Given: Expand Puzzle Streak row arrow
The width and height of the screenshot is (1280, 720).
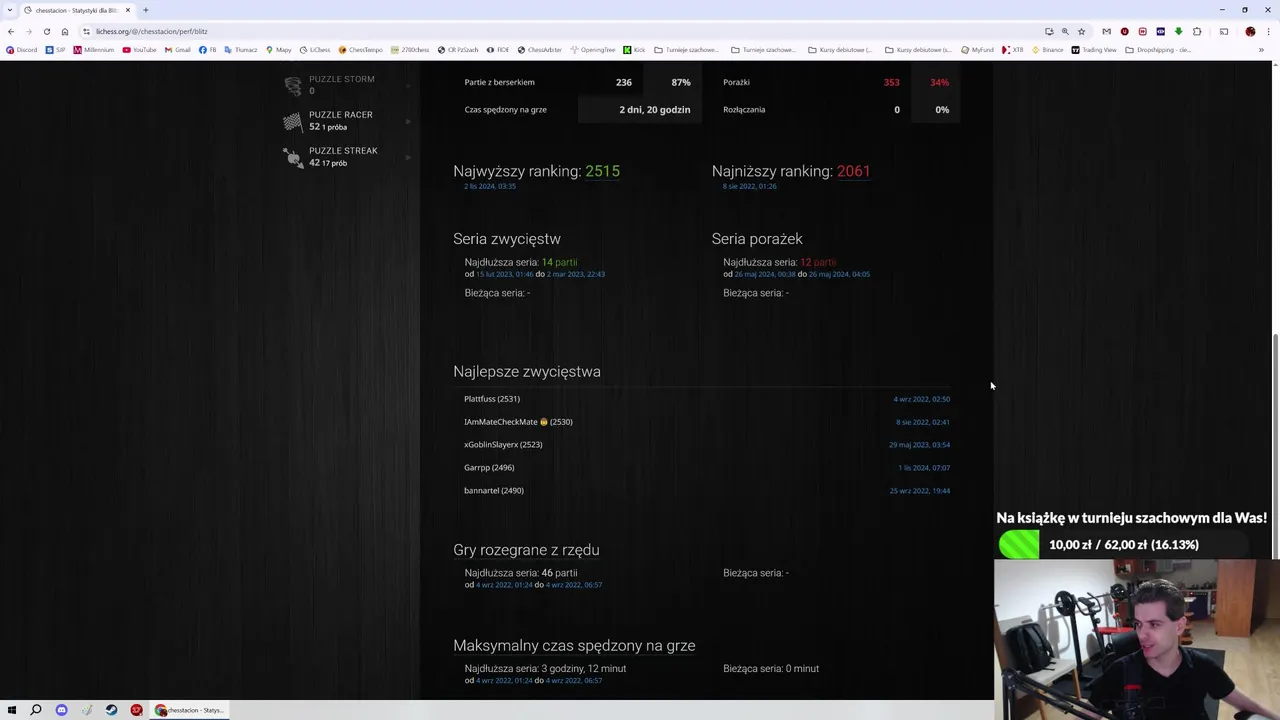Looking at the screenshot, I should (x=408, y=157).
